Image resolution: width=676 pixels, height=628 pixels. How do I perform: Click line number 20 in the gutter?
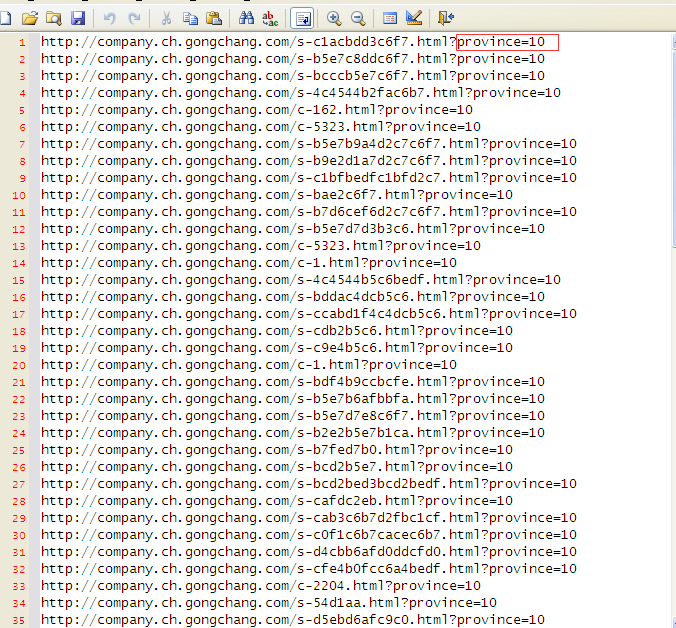click(x=20, y=365)
